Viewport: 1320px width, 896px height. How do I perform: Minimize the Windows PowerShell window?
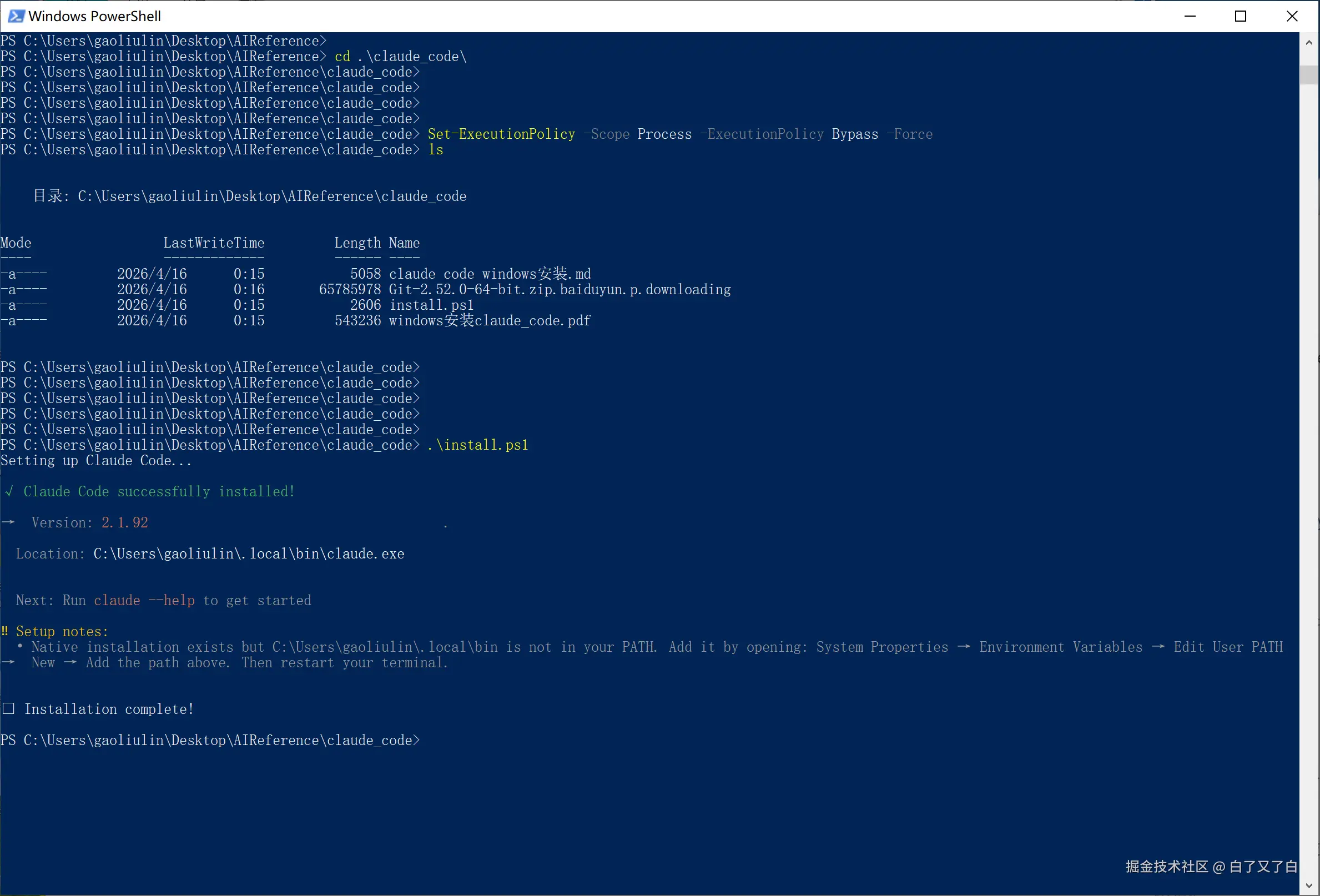1190,16
